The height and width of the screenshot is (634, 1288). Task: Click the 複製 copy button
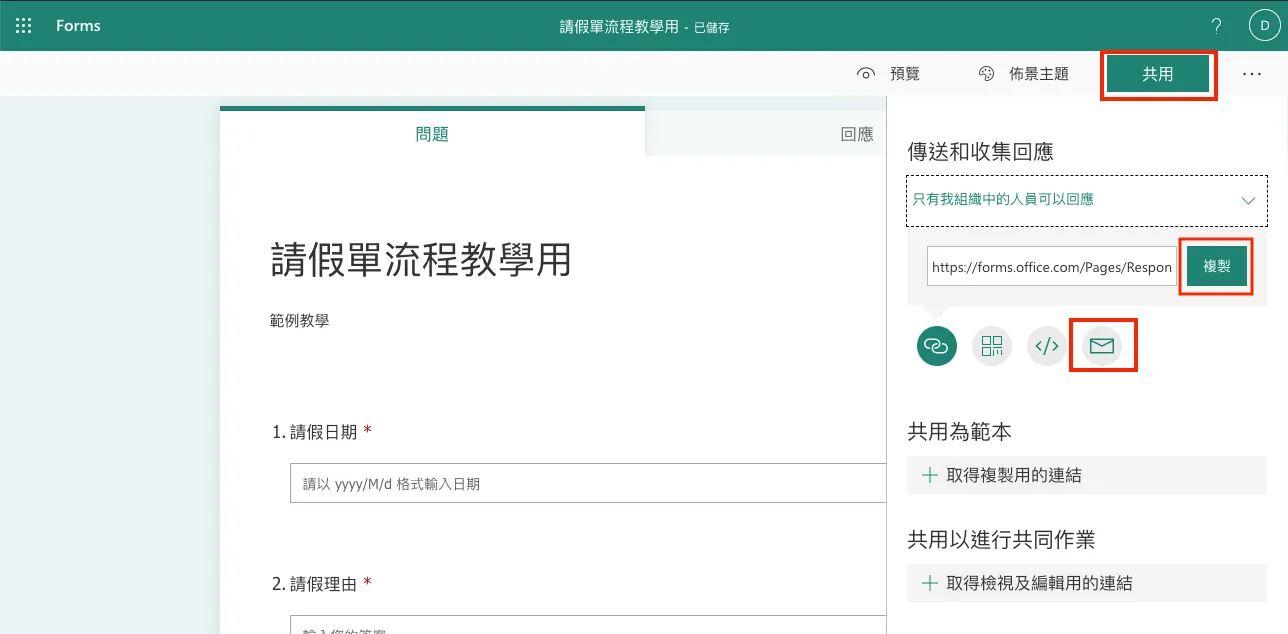click(1217, 267)
